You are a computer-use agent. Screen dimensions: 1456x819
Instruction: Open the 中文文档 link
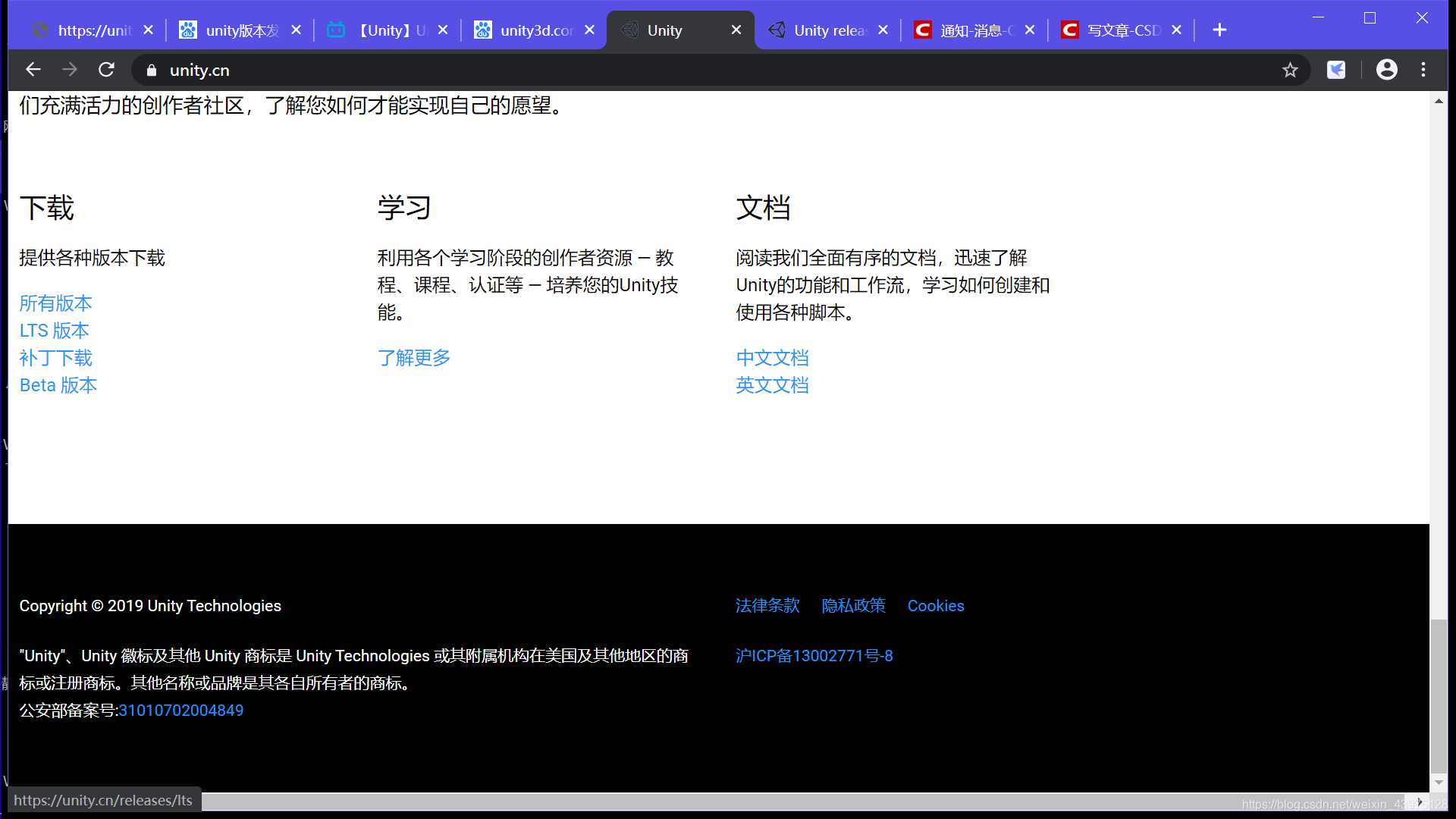tap(772, 358)
